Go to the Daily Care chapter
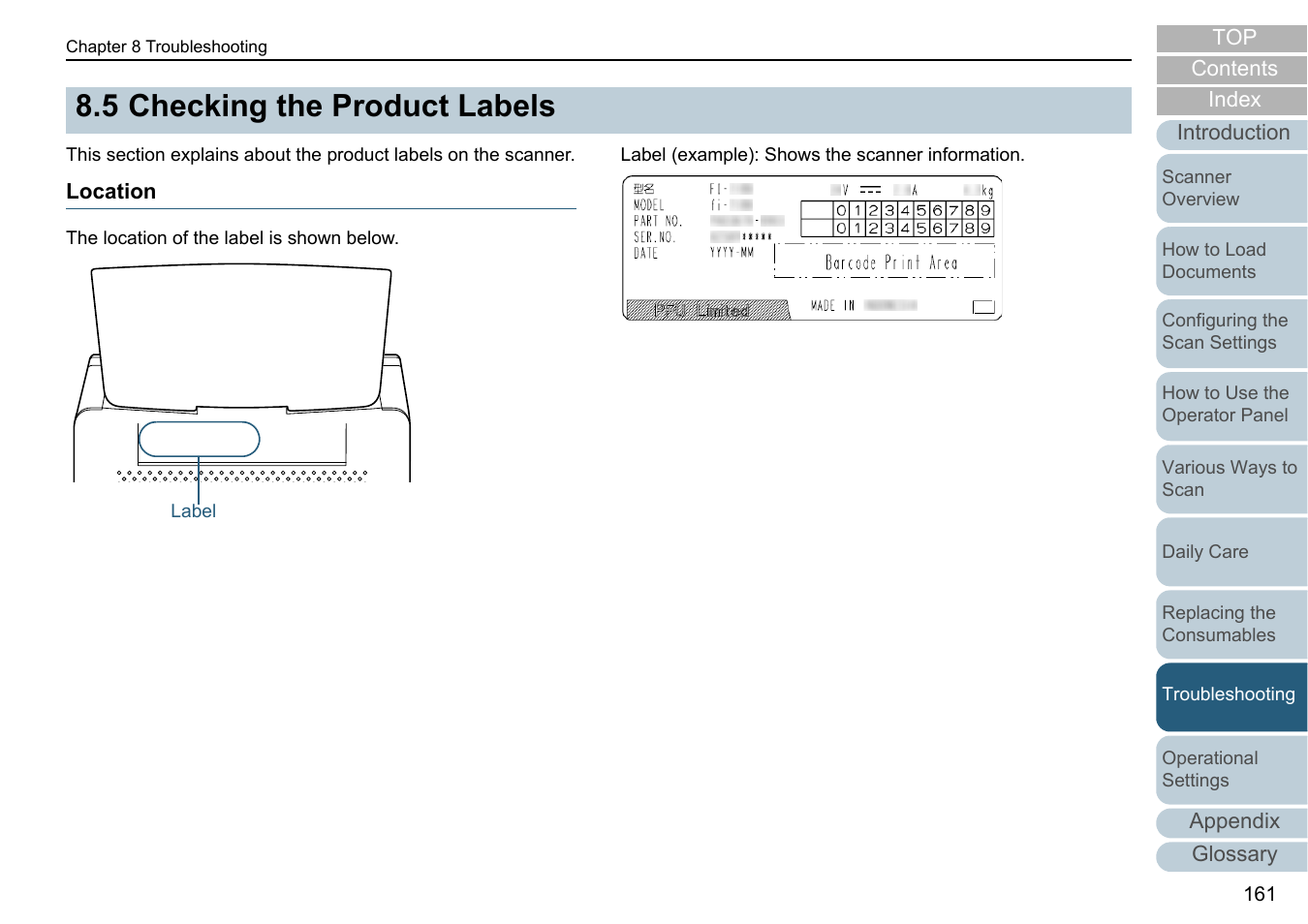 point(1231,551)
